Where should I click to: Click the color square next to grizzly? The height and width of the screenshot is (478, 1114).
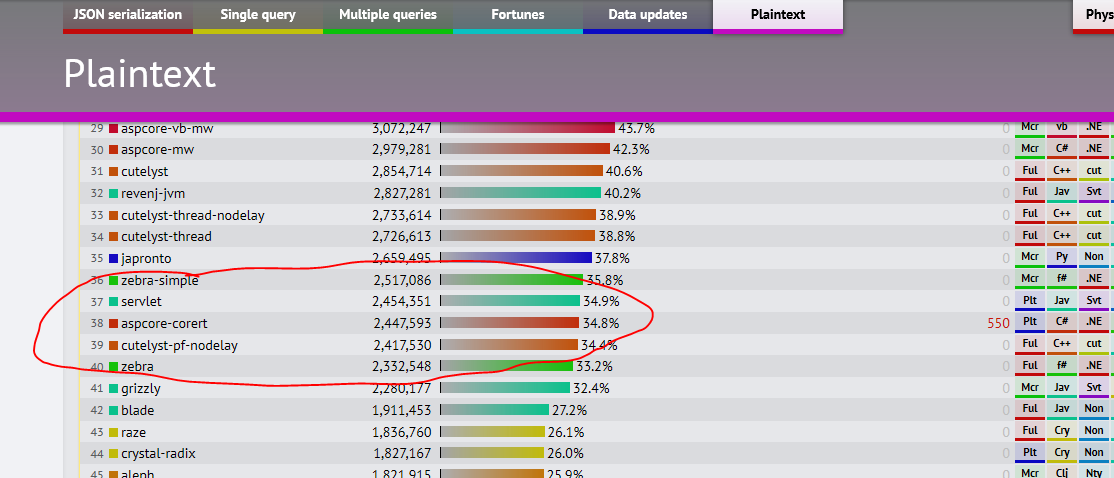[x=113, y=389]
